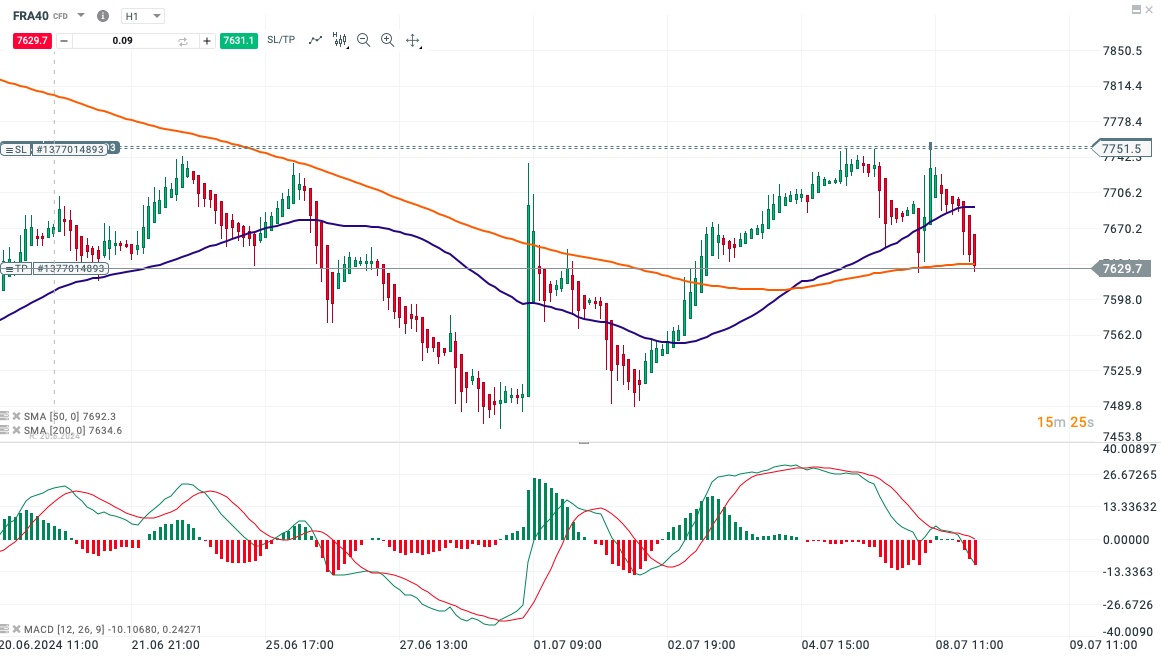Click the 08.07 11:00 time axis label

pyautogui.click(x=969, y=645)
